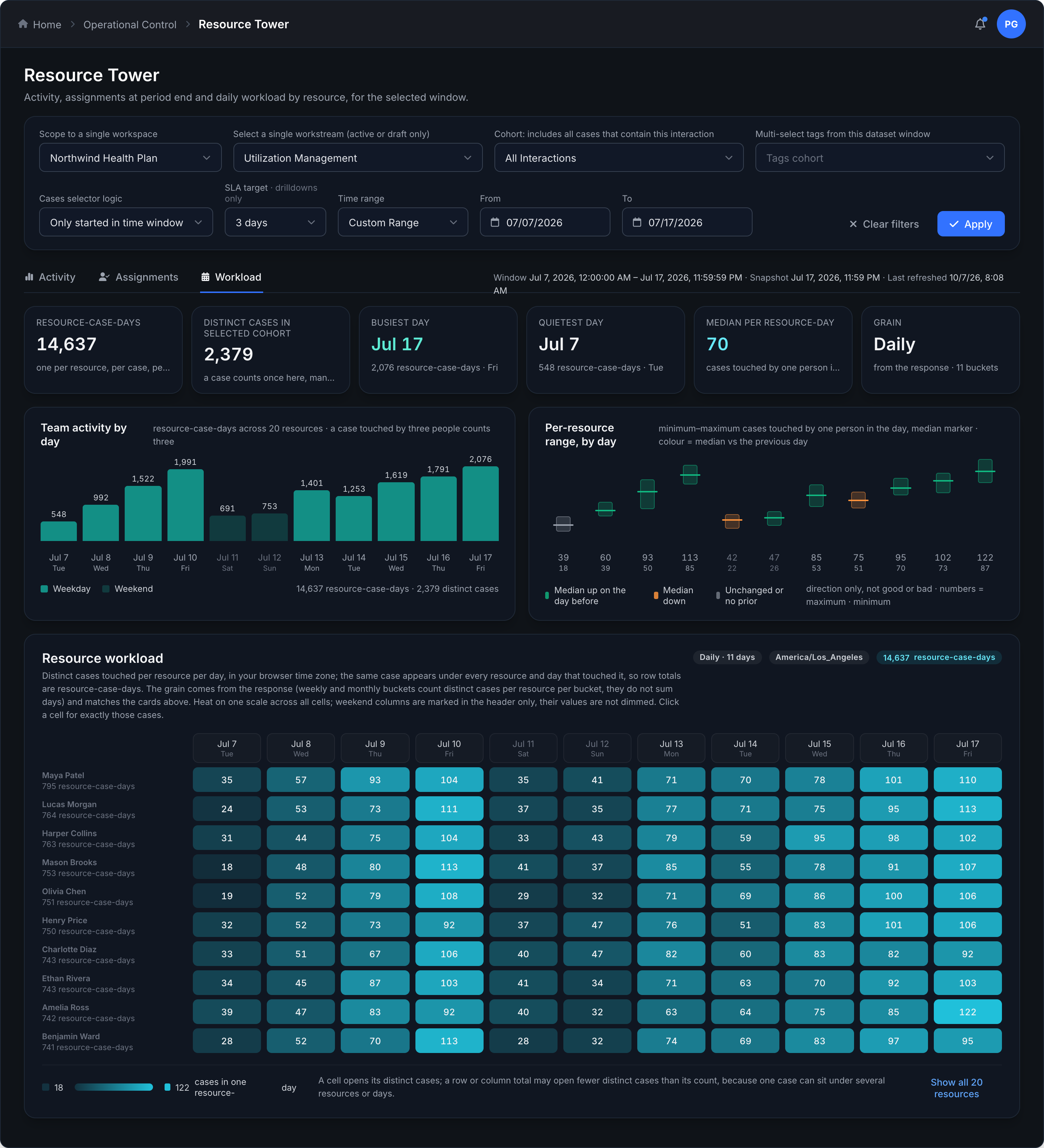Click Mason Brooks Jul 7 cell 18
The width and height of the screenshot is (1044, 1148).
[227, 867]
